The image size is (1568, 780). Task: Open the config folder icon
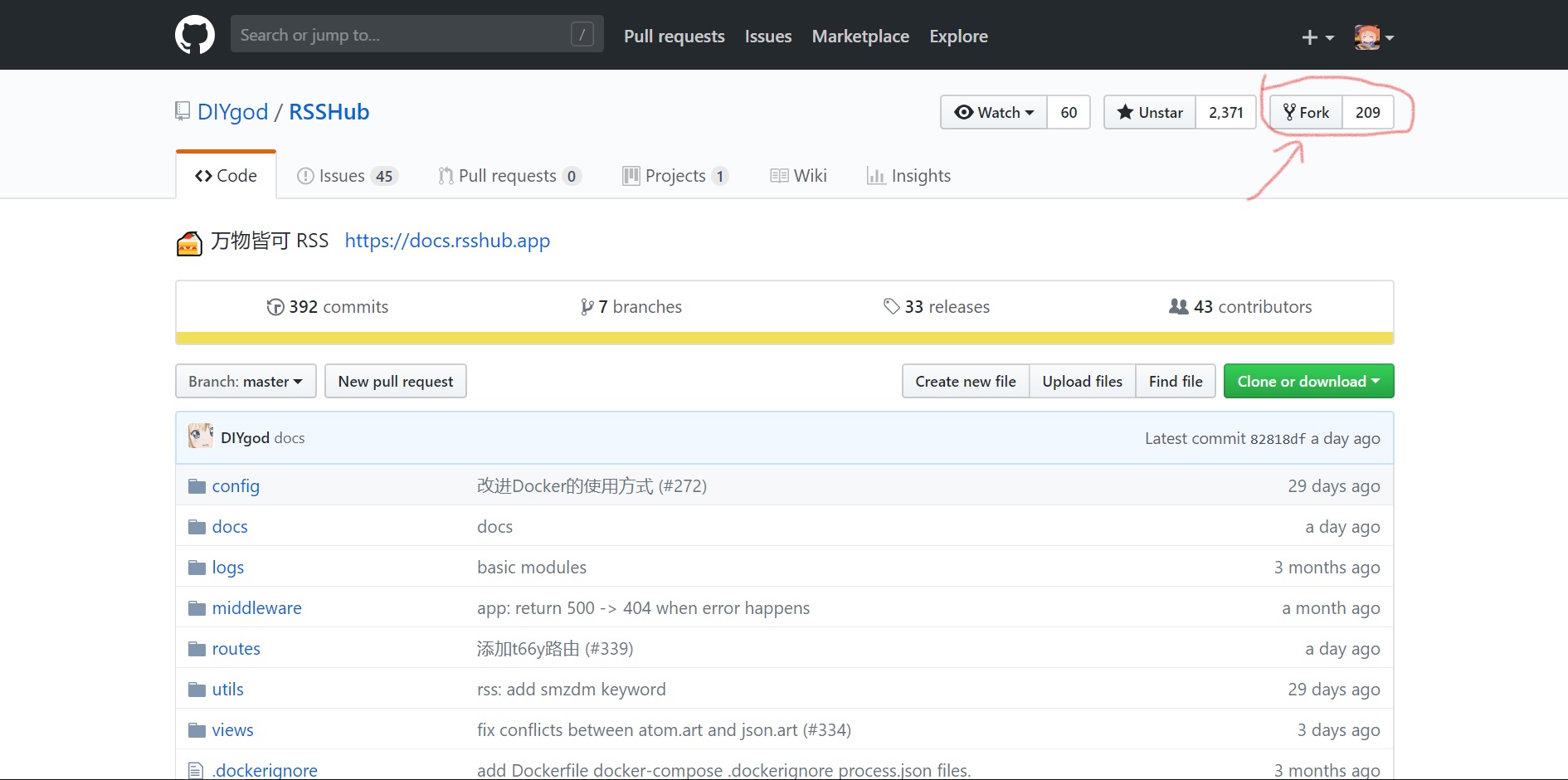[x=197, y=486]
